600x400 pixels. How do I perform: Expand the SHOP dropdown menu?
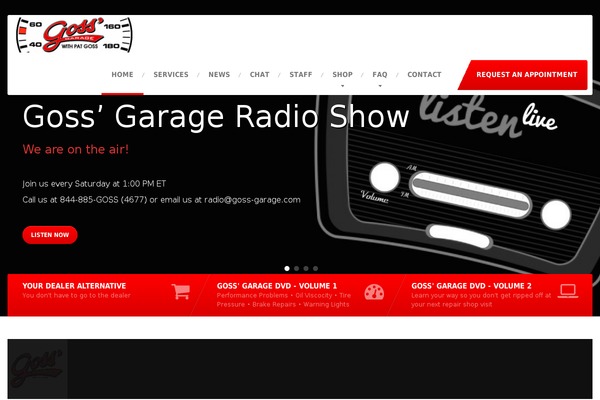(342, 75)
